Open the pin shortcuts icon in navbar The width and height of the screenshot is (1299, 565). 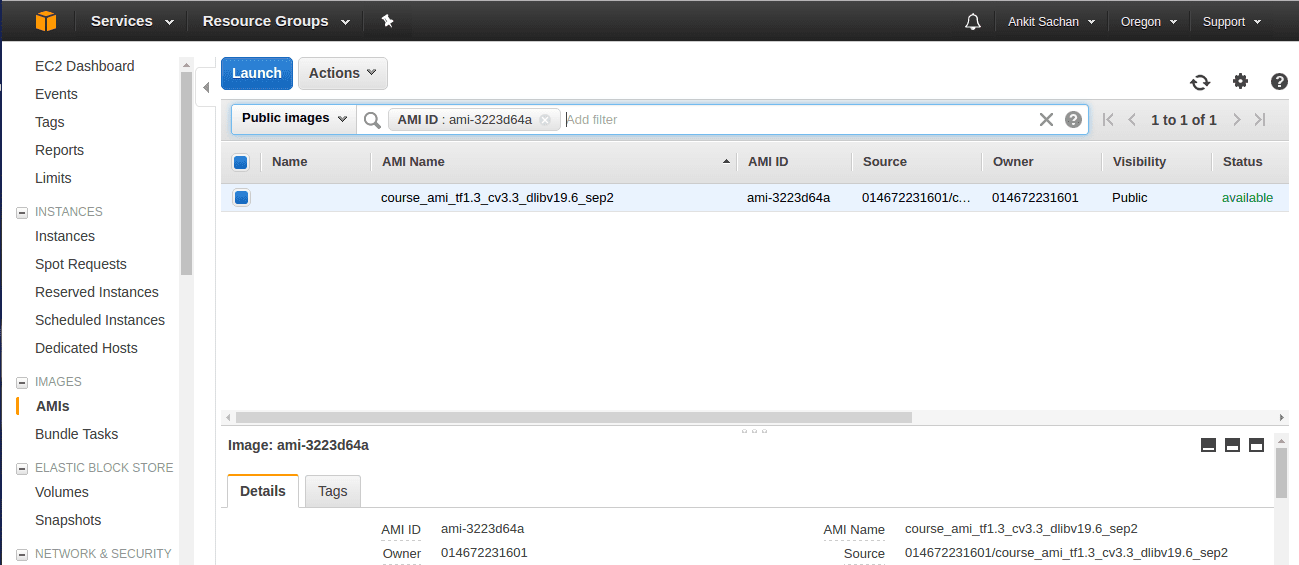click(387, 21)
